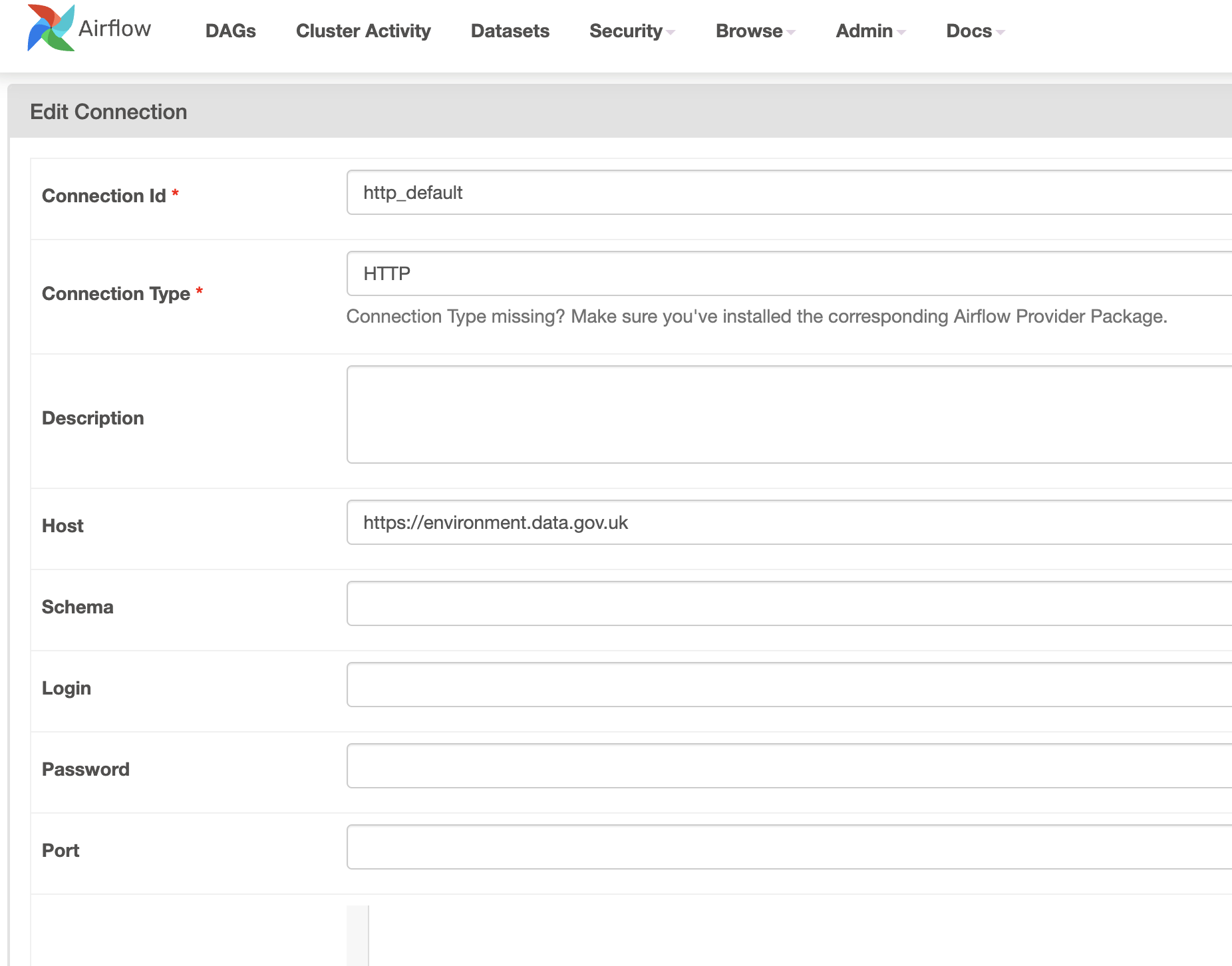Screen dimensions: 1232x966
Task: Click the Password label
Action: 86,769
